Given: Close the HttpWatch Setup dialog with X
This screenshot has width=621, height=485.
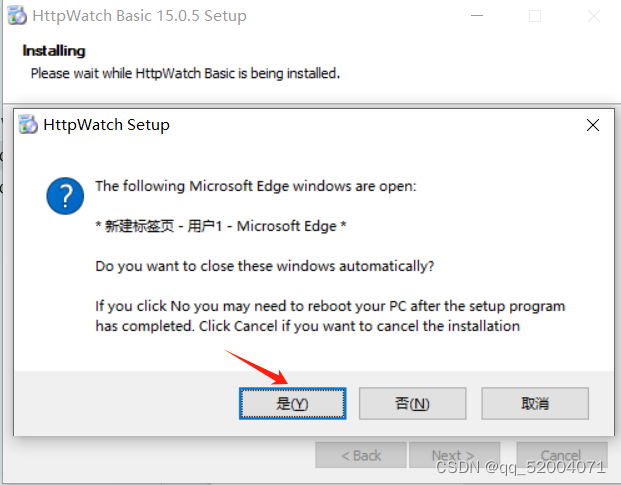Looking at the screenshot, I should (x=592, y=125).
